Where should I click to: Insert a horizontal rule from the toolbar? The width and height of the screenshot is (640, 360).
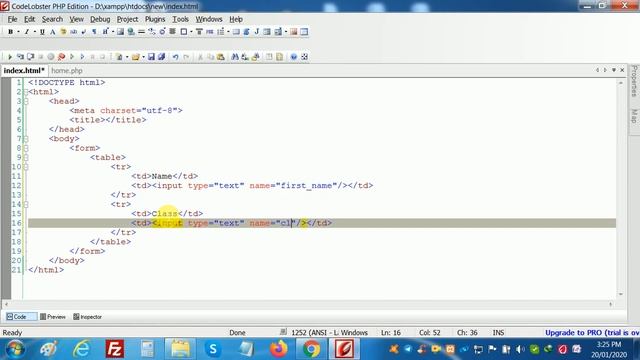141,32
